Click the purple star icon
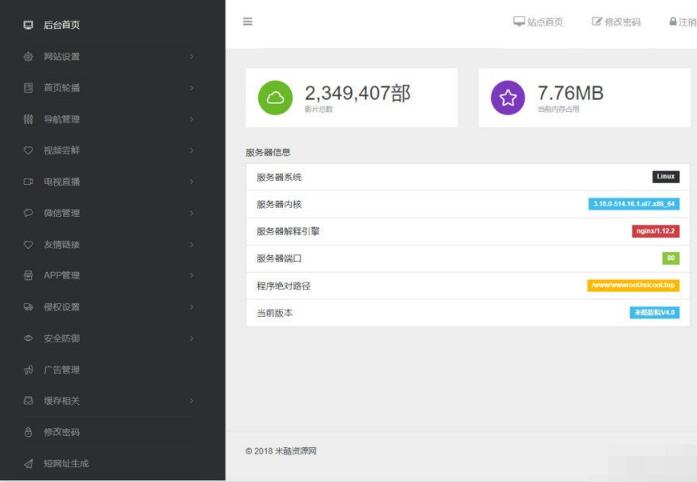 click(508, 97)
